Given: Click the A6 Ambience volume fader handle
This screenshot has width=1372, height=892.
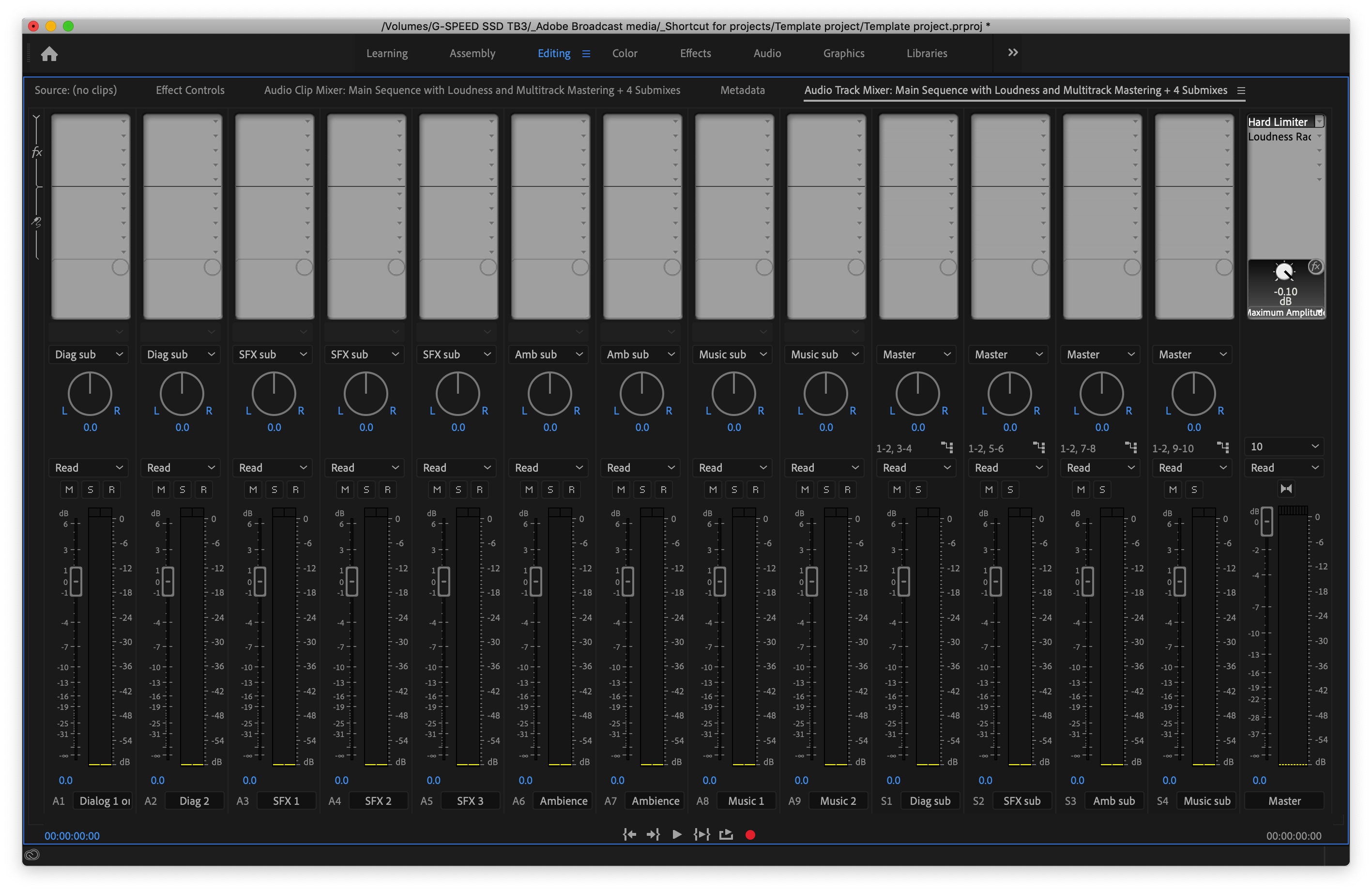Looking at the screenshot, I should 535,581.
